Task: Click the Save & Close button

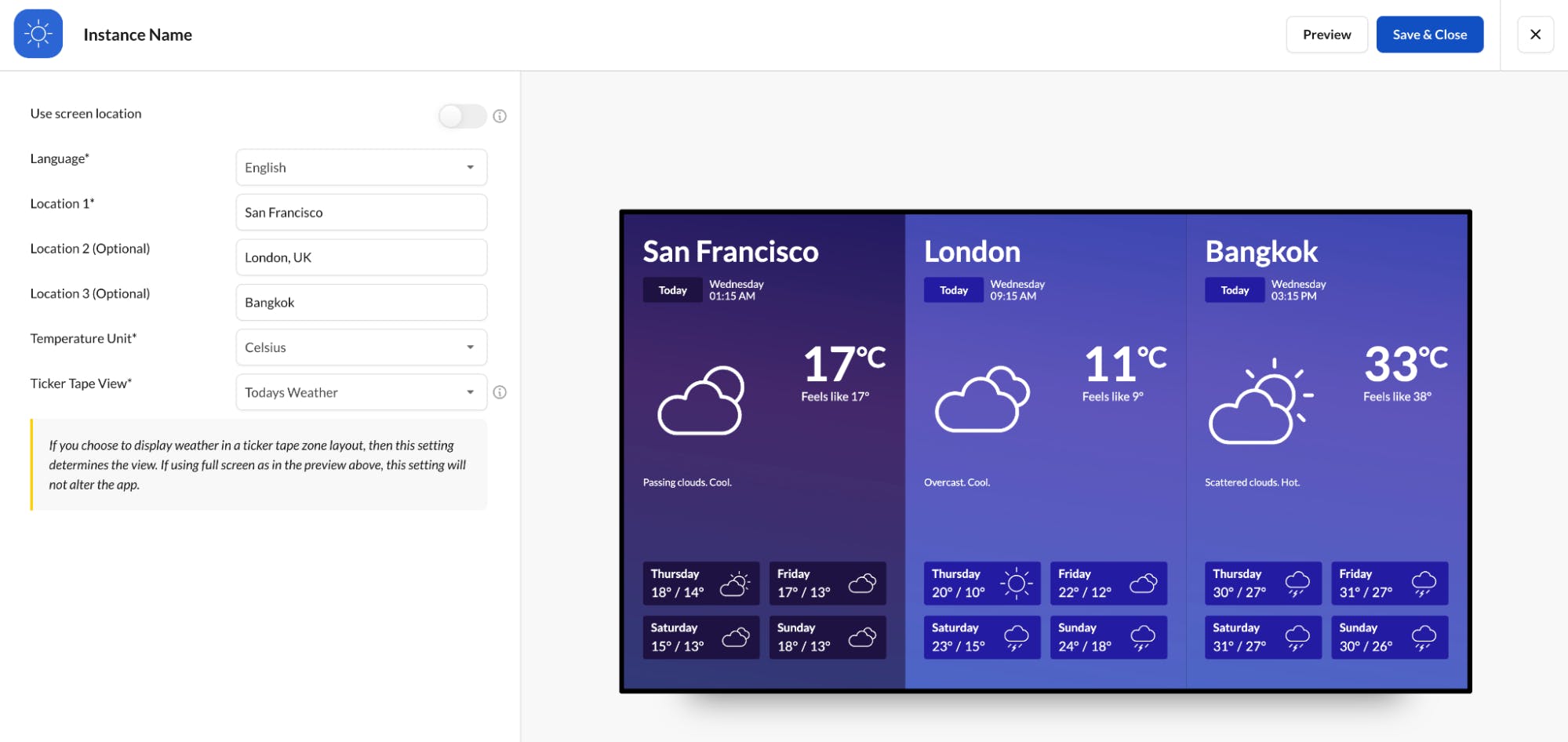Action: [1429, 34]
